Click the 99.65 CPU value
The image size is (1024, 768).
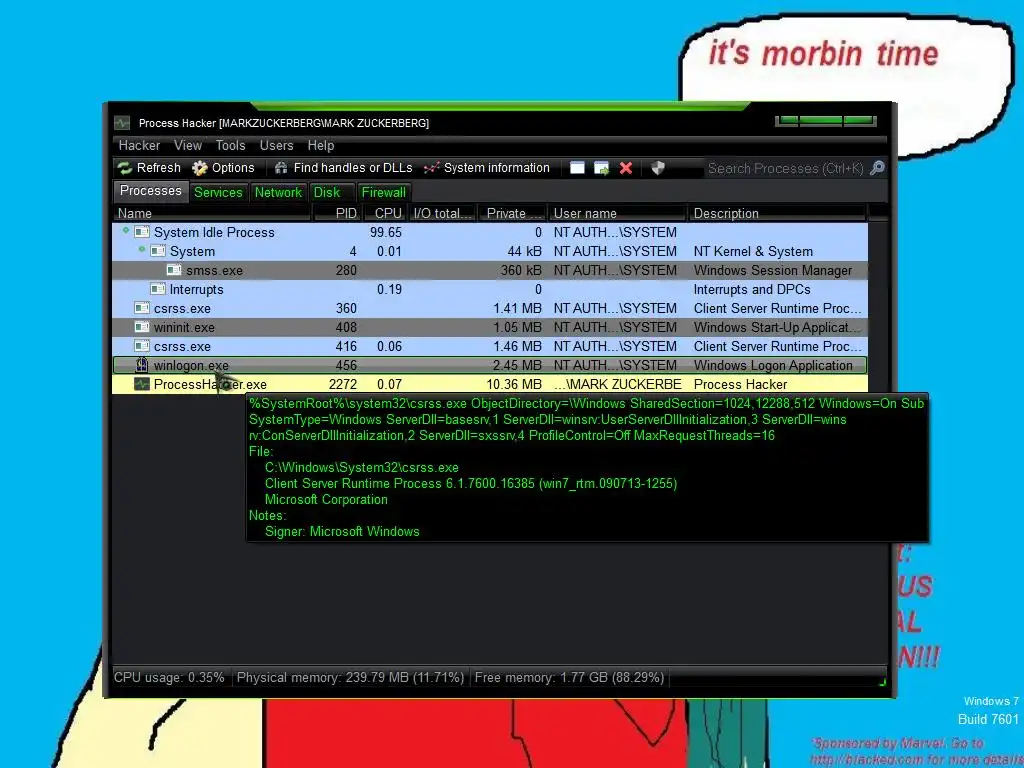click(386, 232)
